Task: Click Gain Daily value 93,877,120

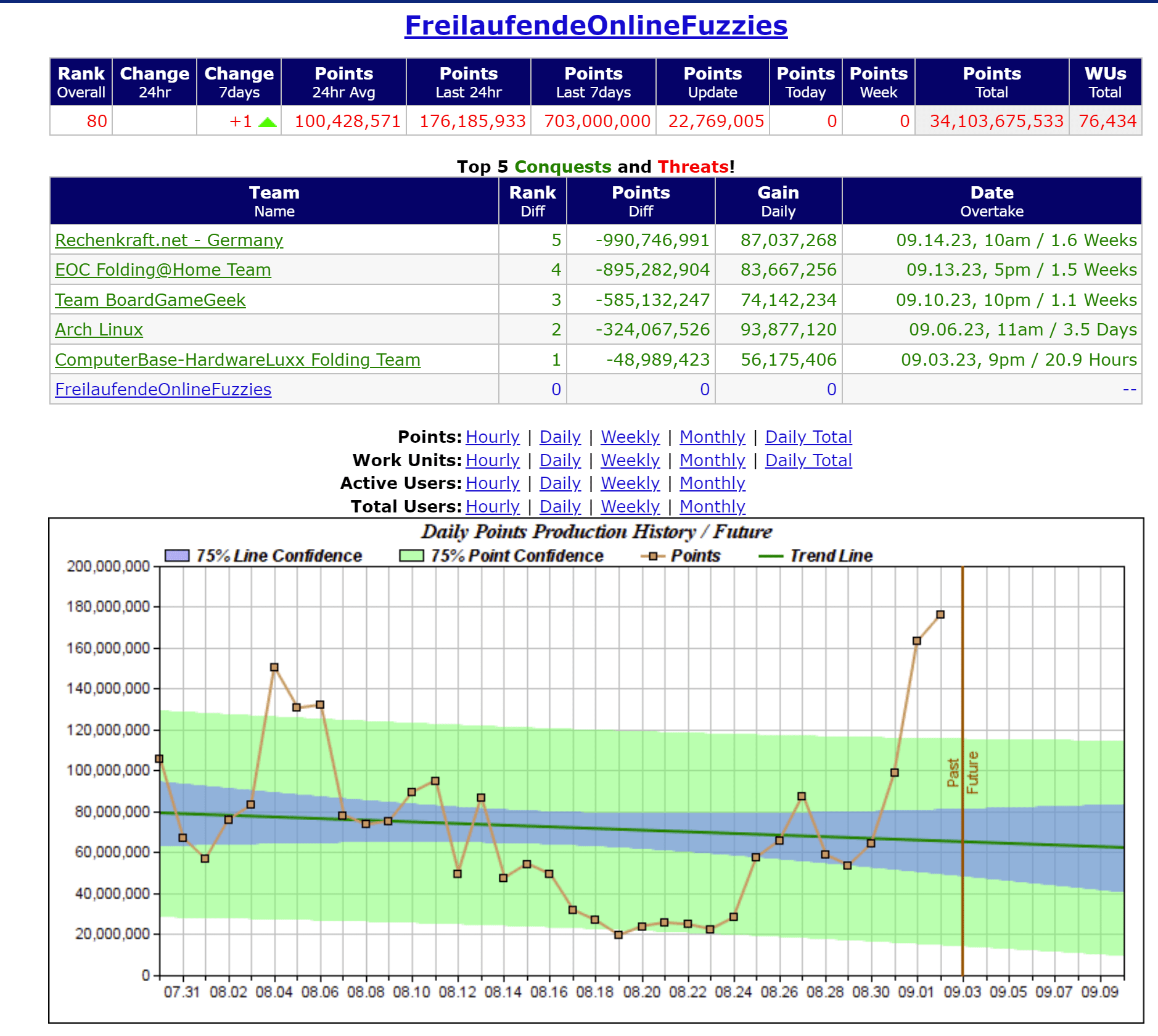Action: click(x=789, y=329)
